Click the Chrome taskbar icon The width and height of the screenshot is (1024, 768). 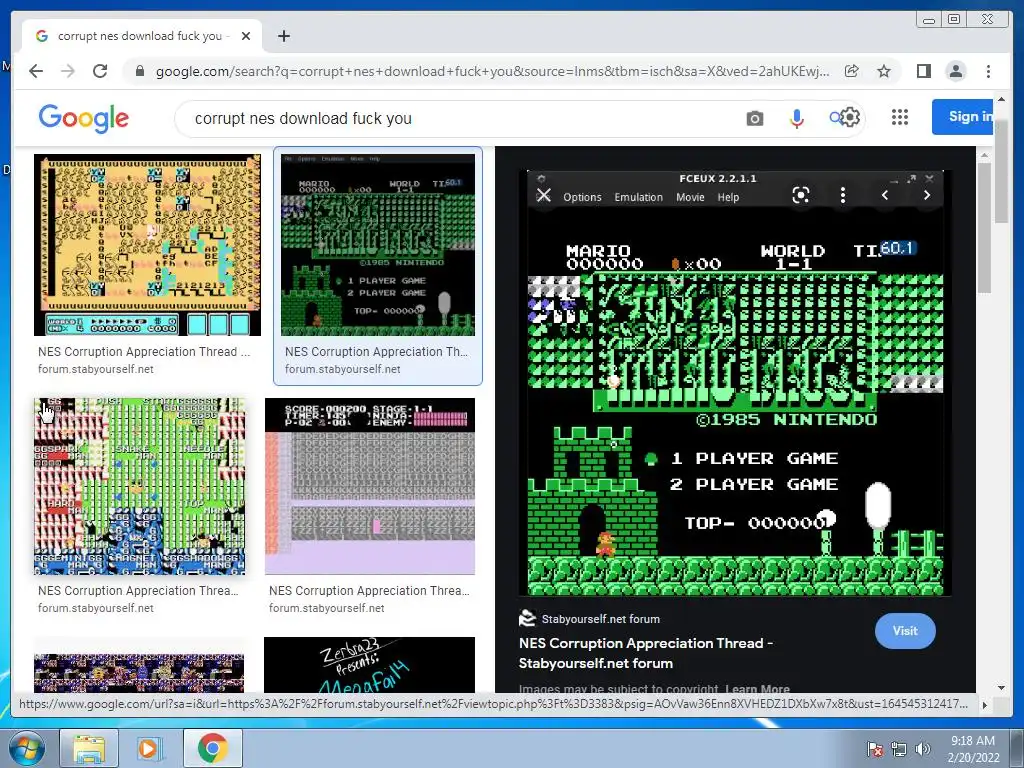click(212, 748)
